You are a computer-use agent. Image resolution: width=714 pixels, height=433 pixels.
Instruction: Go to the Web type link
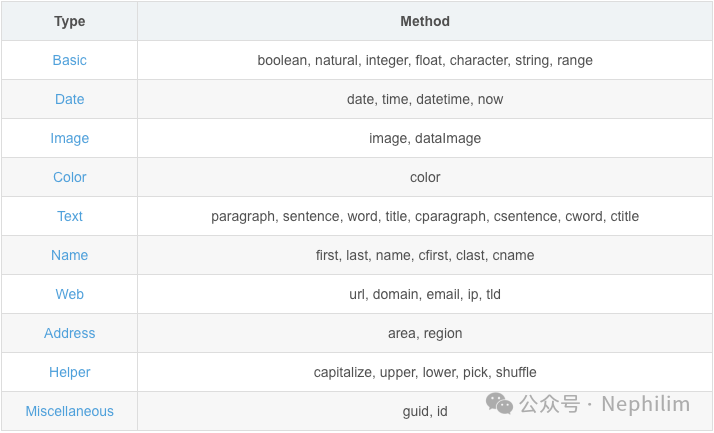70,294
